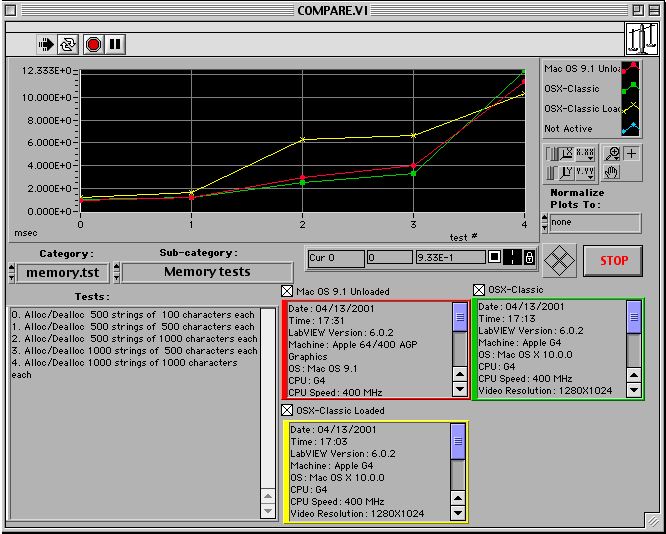The image size is (666, 534).
Task: Toggle the cursor lock icon
Action: (x=529, y=258)
